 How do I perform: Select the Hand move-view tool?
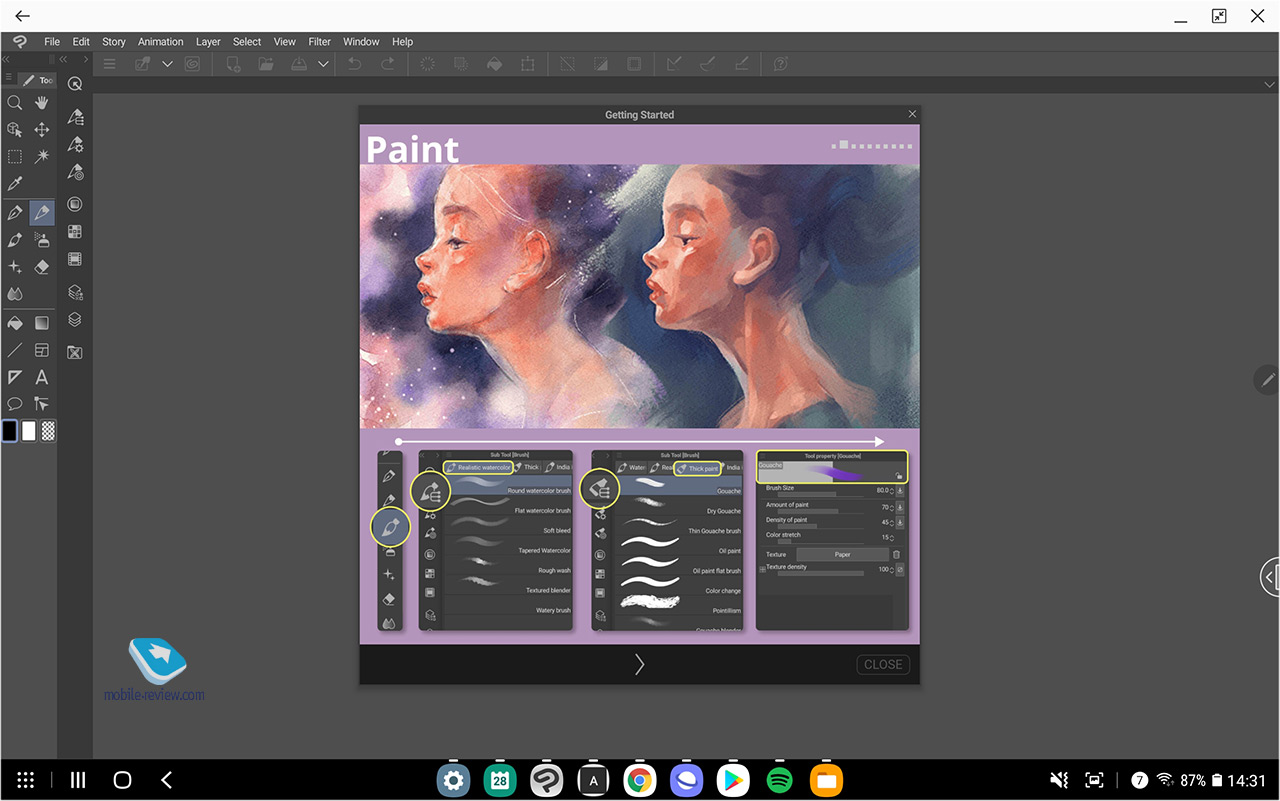(x=42, y=103)
